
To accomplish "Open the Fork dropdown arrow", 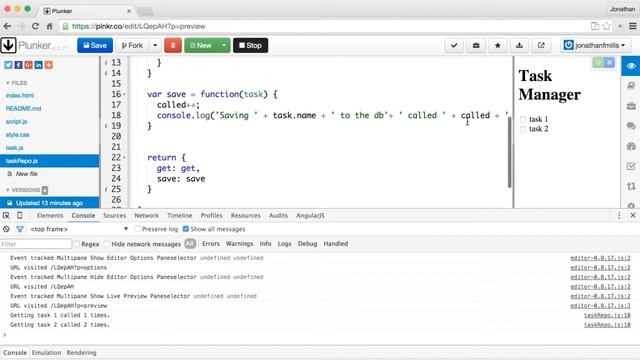I will [155, 45].
